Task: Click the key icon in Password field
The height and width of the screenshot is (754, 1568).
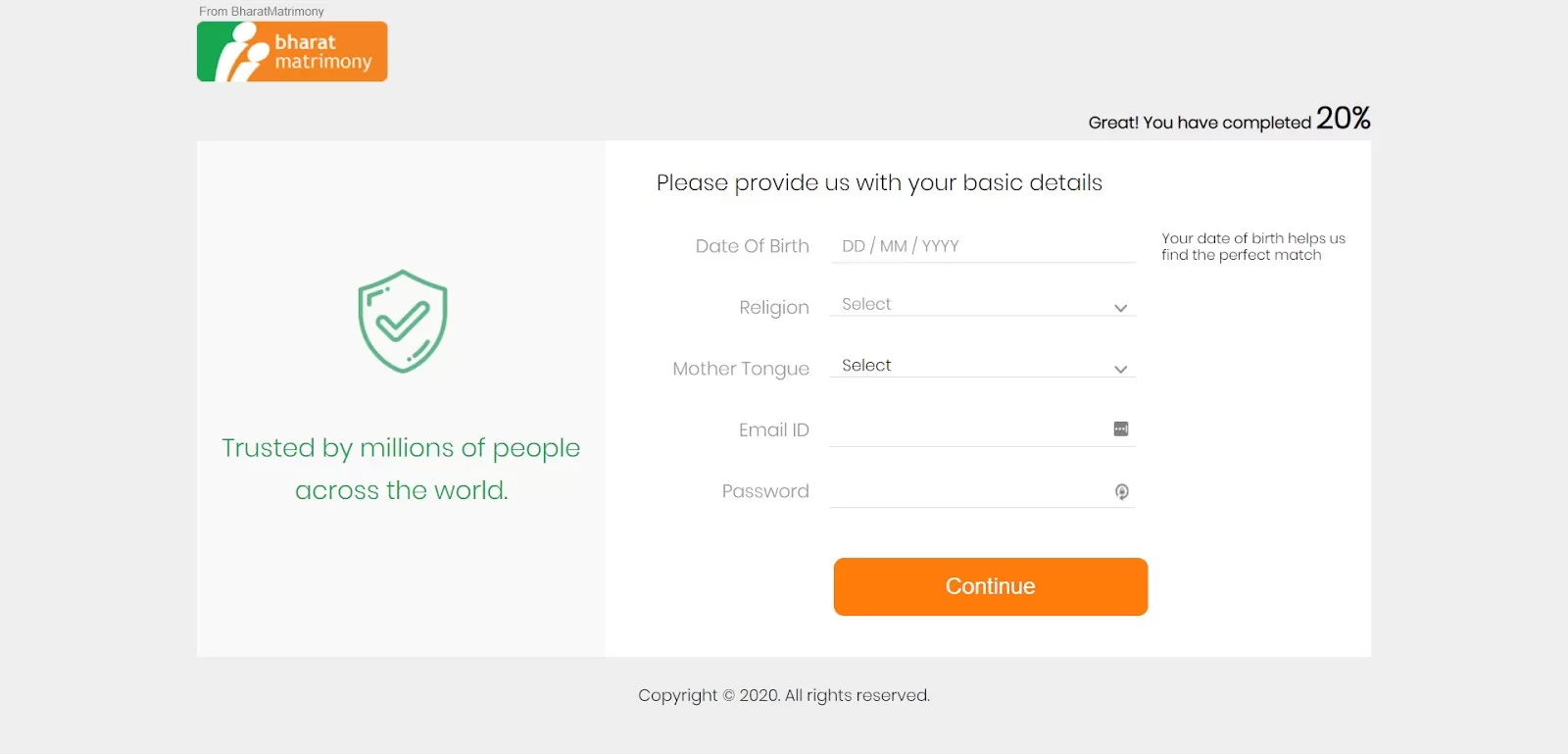Action: [x=1121, y=491]
